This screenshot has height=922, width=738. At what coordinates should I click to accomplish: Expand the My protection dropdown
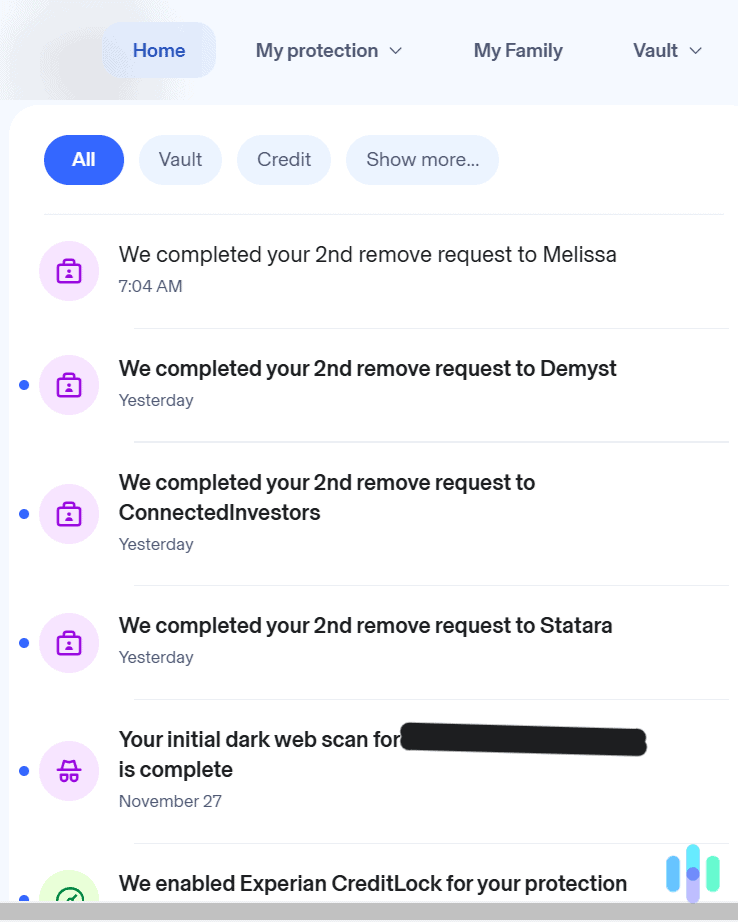coord(329,50)
